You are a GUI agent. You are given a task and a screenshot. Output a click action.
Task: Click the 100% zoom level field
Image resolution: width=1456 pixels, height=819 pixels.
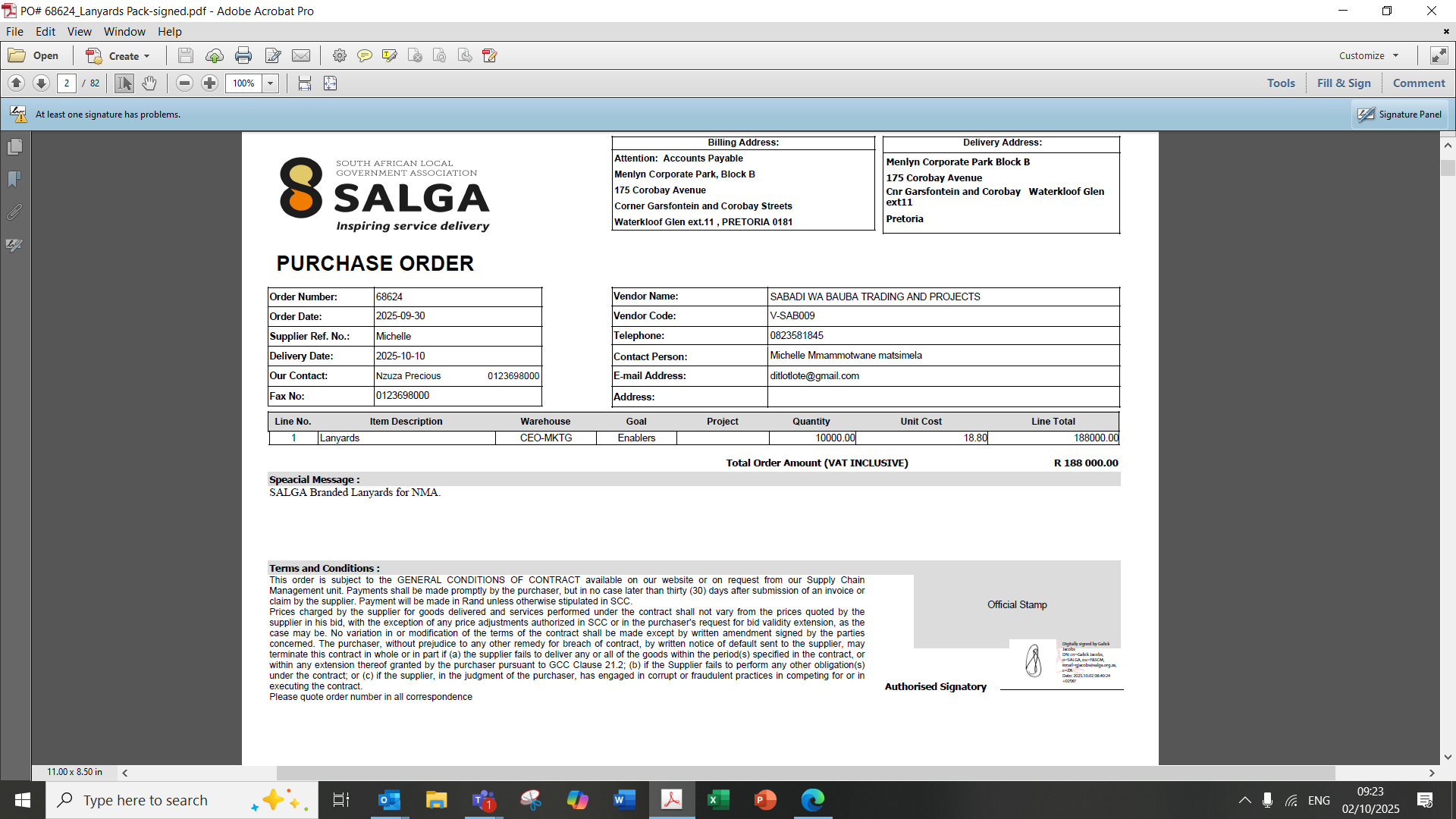coord(243,83)
